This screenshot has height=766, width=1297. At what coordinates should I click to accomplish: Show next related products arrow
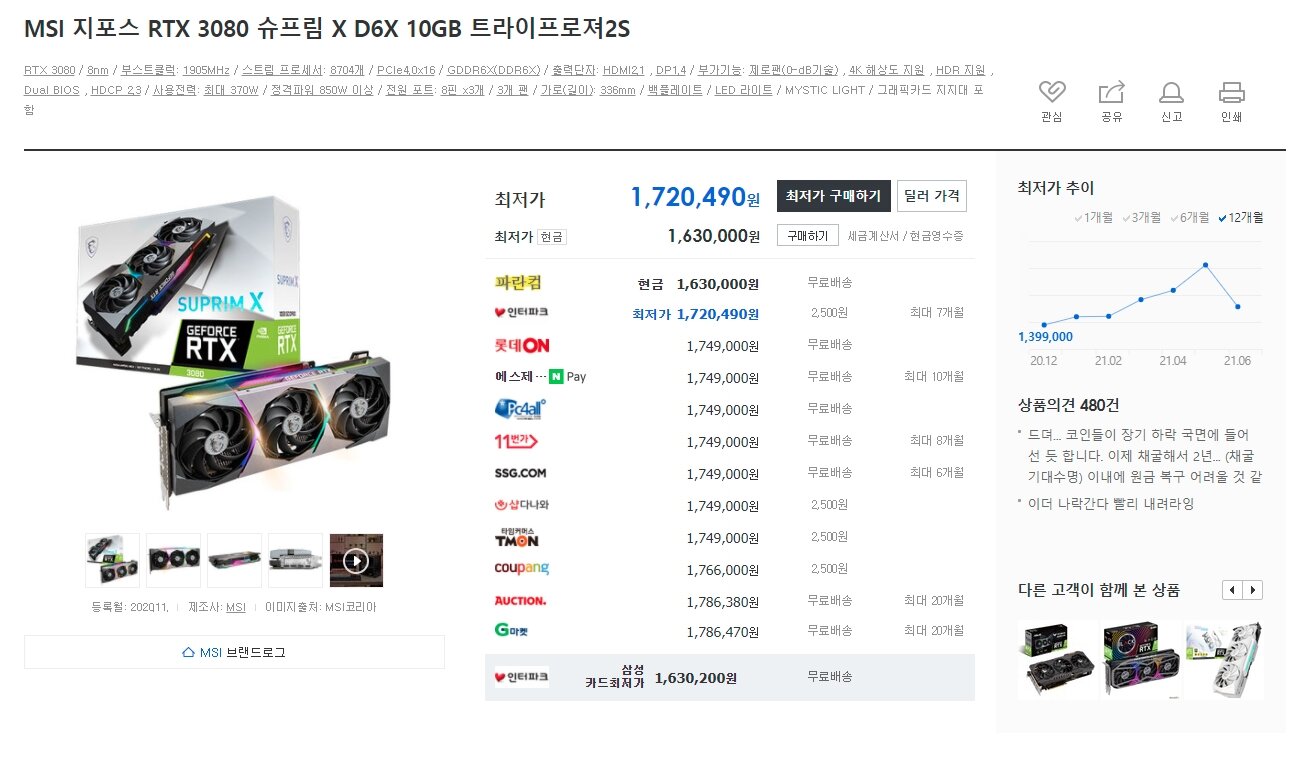[1253, 590]
